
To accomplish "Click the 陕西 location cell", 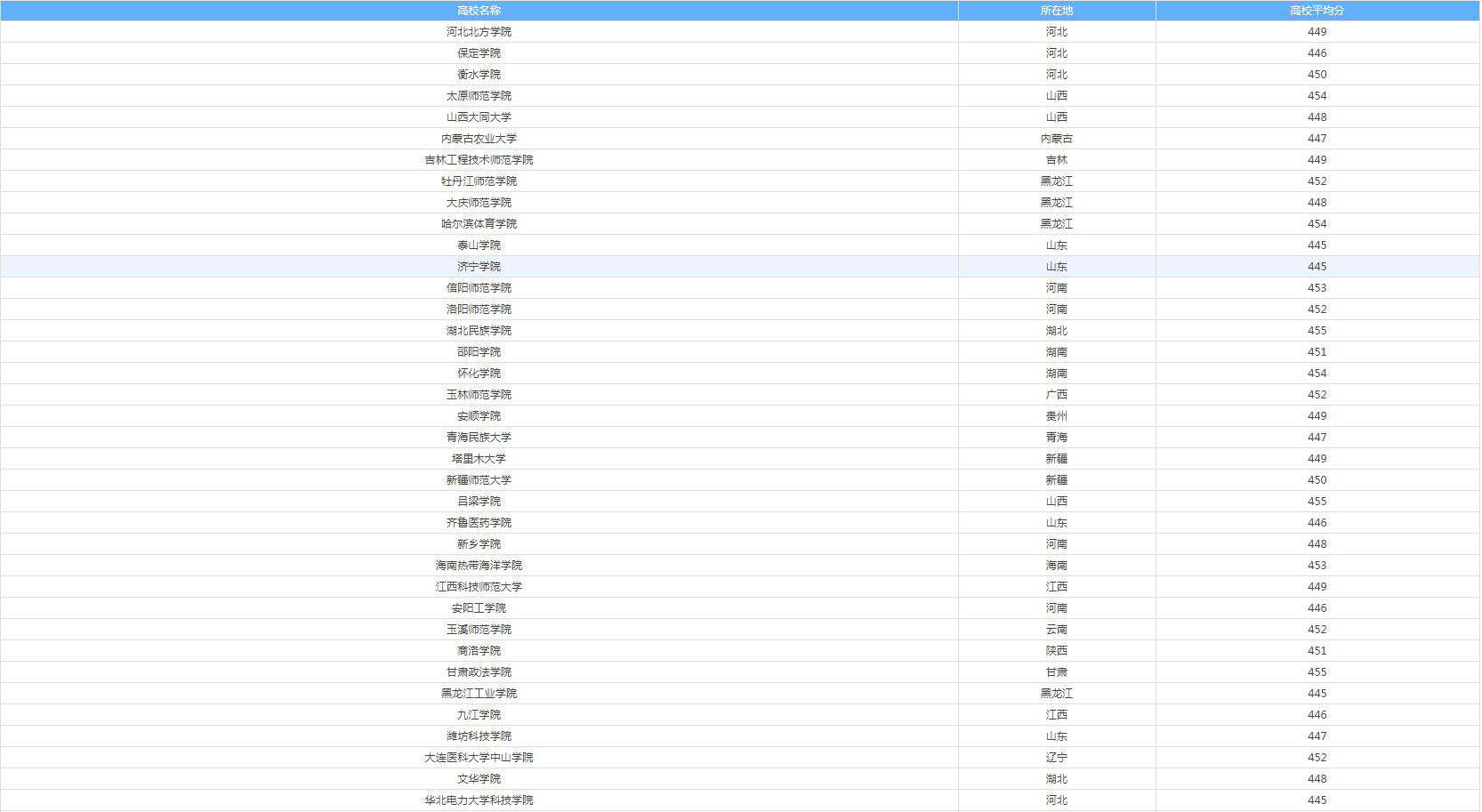I will coord(1057,651).
